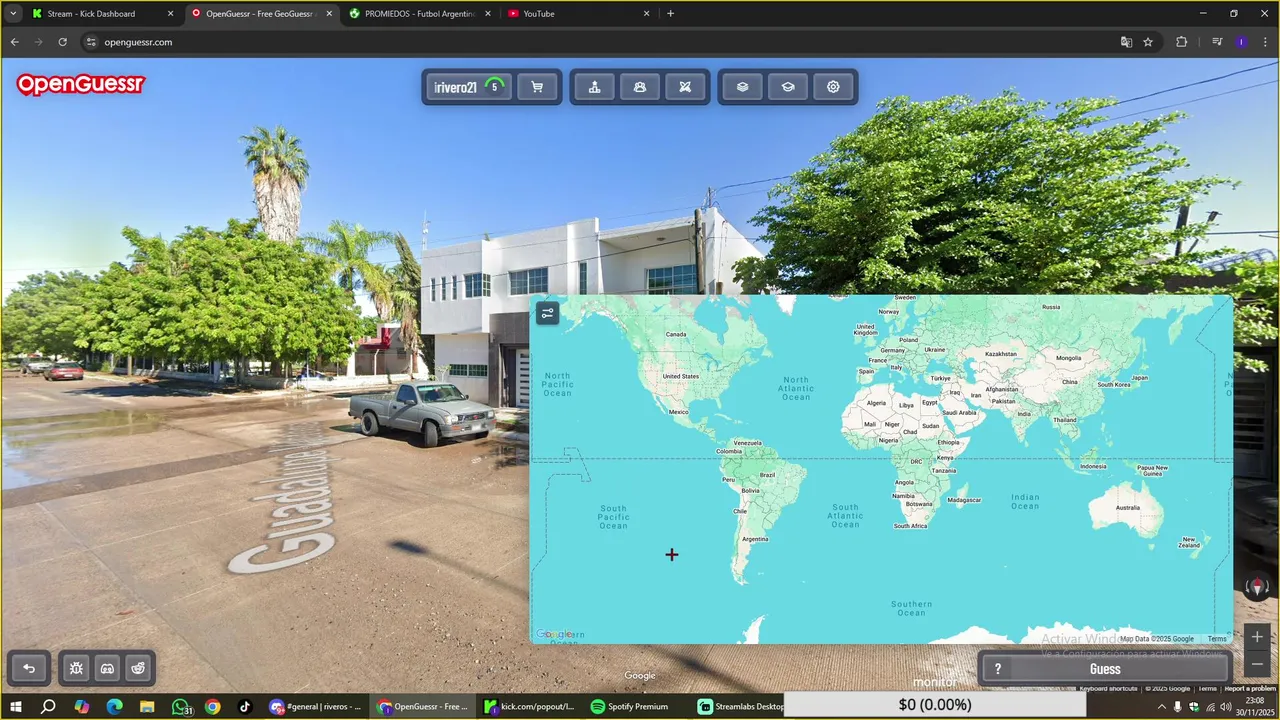1280x720 pixels.
Task: Open the Reddit icon in OpenGuessr
Action: [x=138, y=668]
